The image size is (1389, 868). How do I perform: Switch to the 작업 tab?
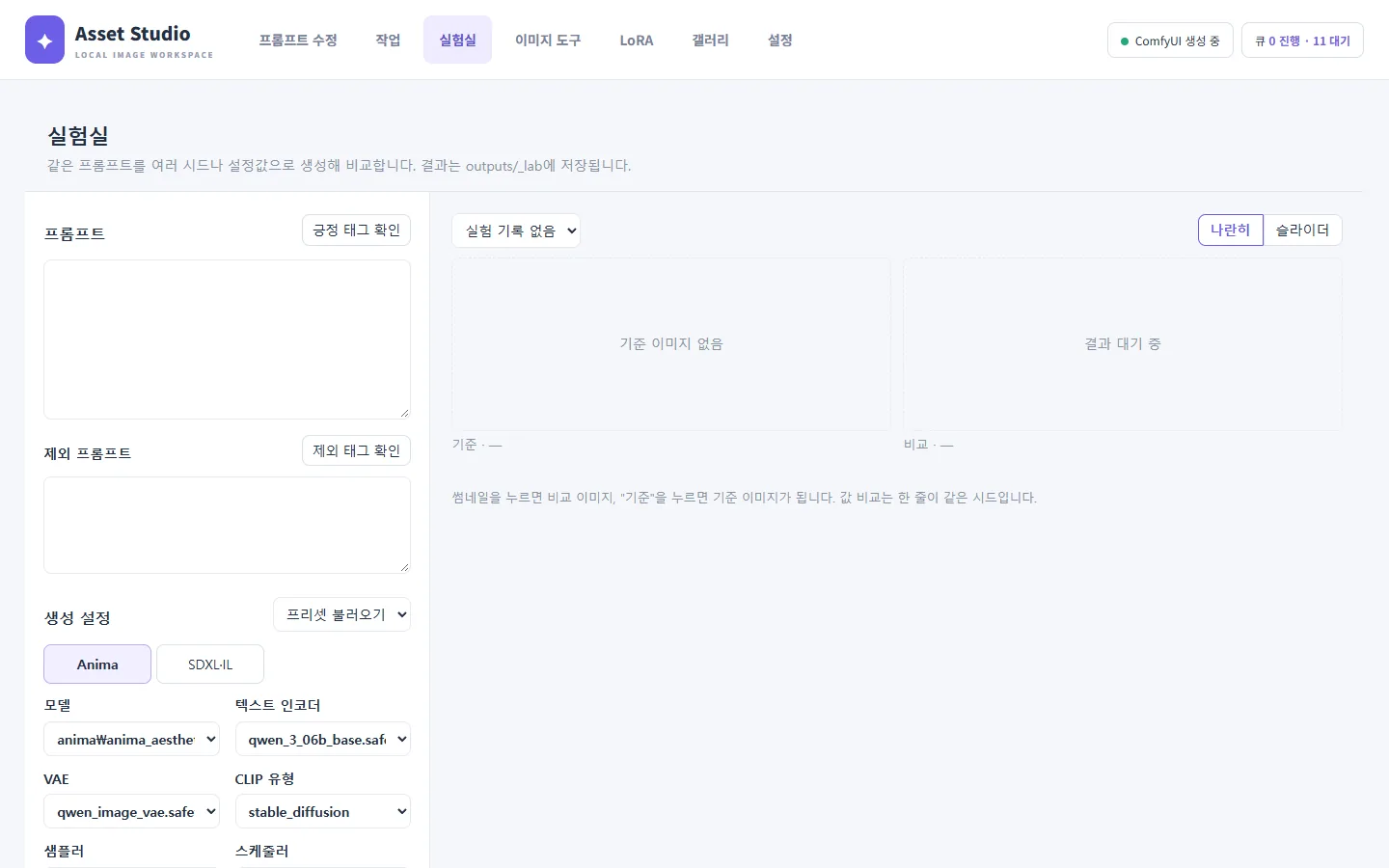[388, 40]
